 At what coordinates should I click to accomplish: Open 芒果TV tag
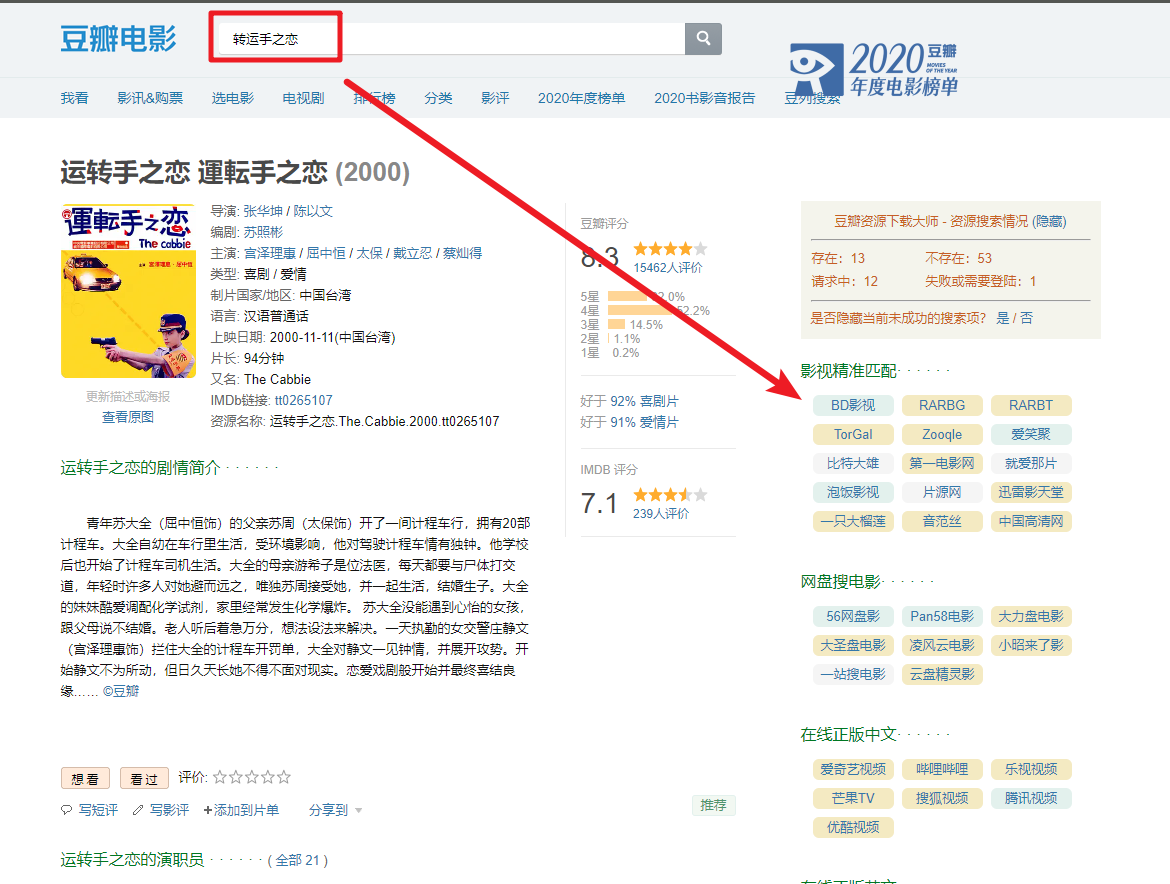coord(853,798)
